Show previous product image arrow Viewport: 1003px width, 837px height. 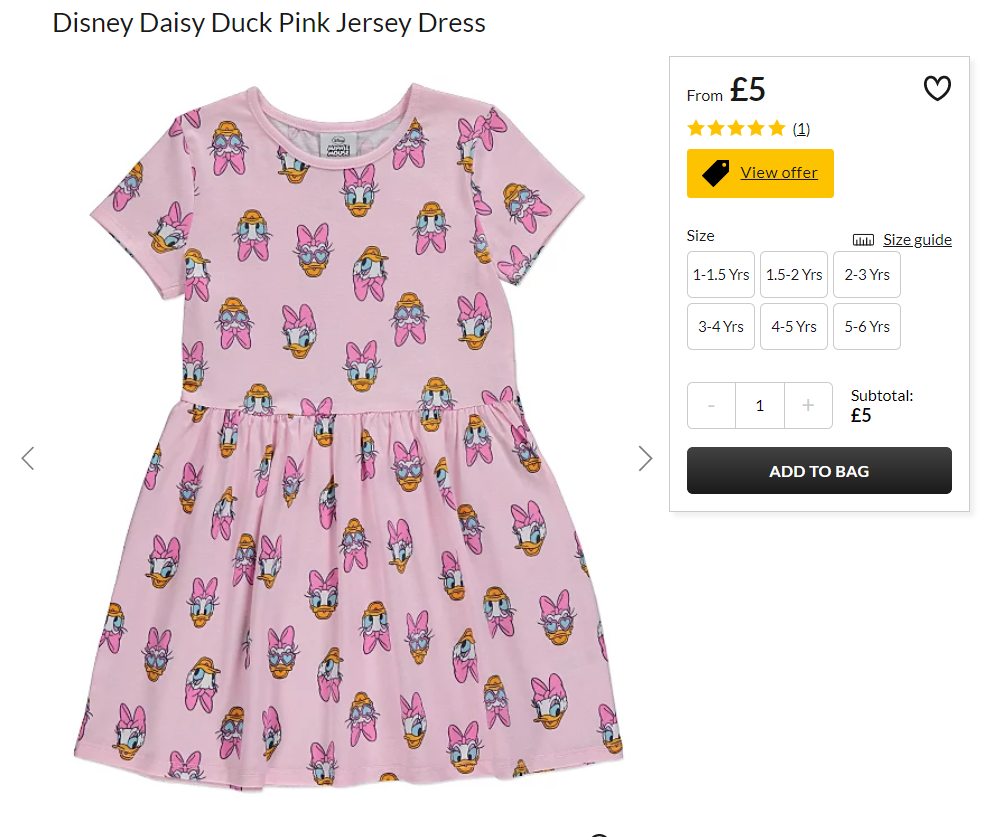tap(28, 458)
